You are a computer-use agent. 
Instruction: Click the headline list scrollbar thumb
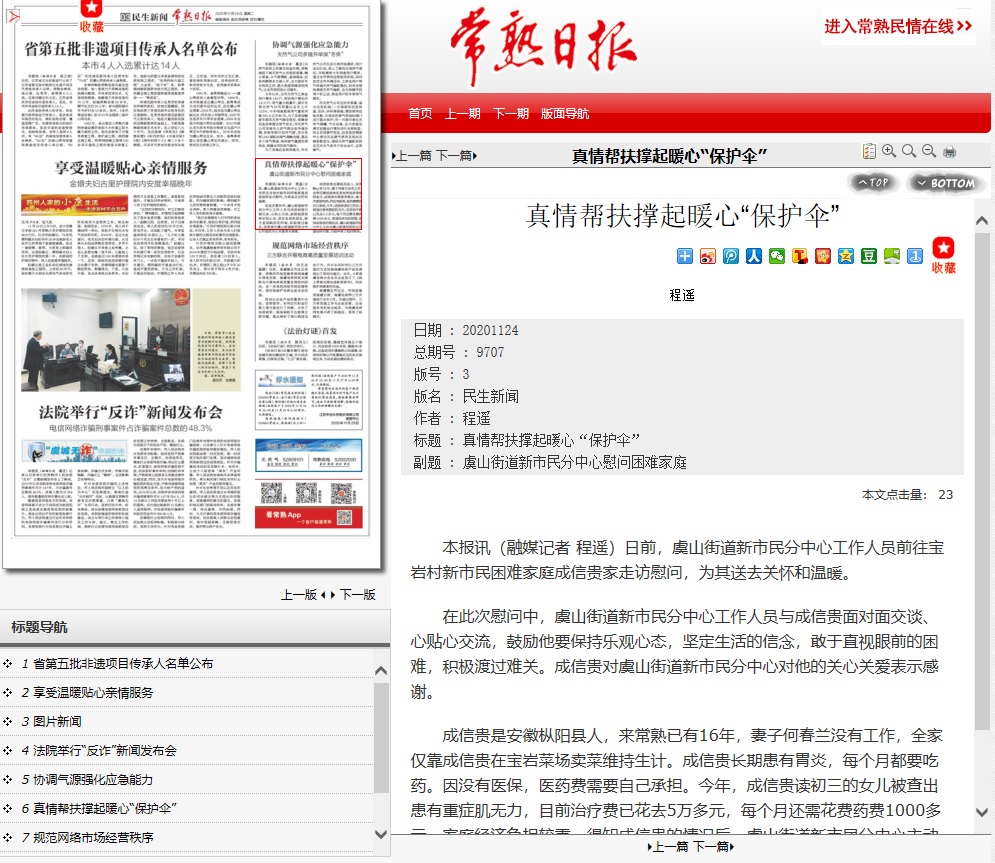[x=381, y=738]
